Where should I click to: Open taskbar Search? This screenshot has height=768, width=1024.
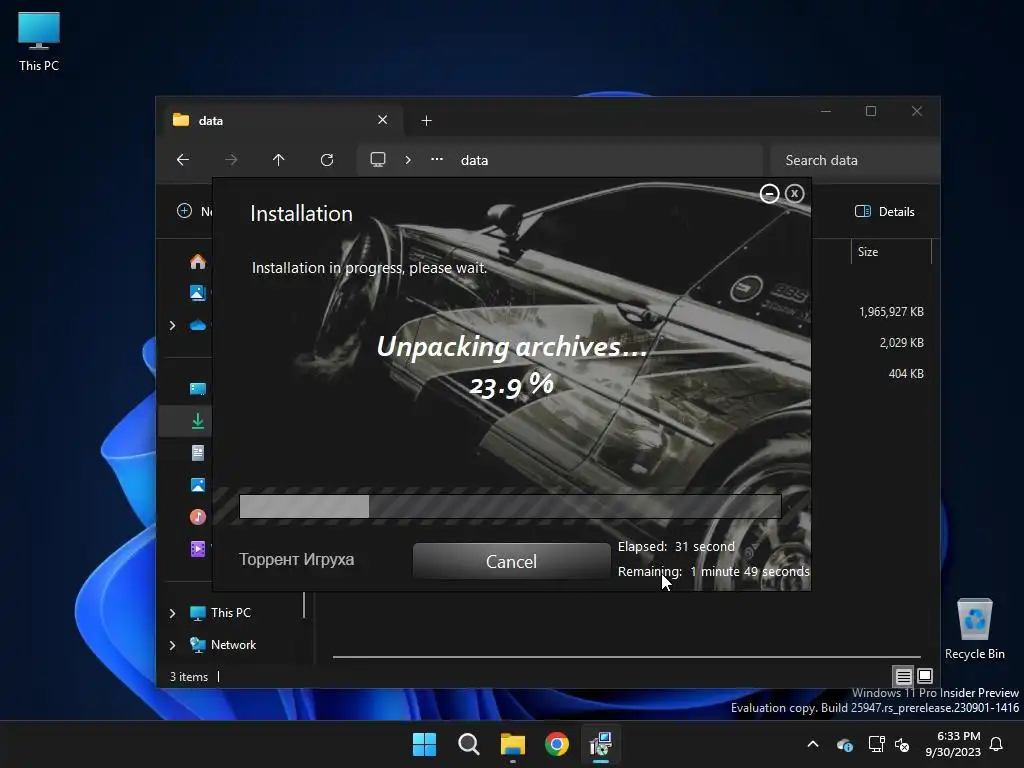(468, 744)
